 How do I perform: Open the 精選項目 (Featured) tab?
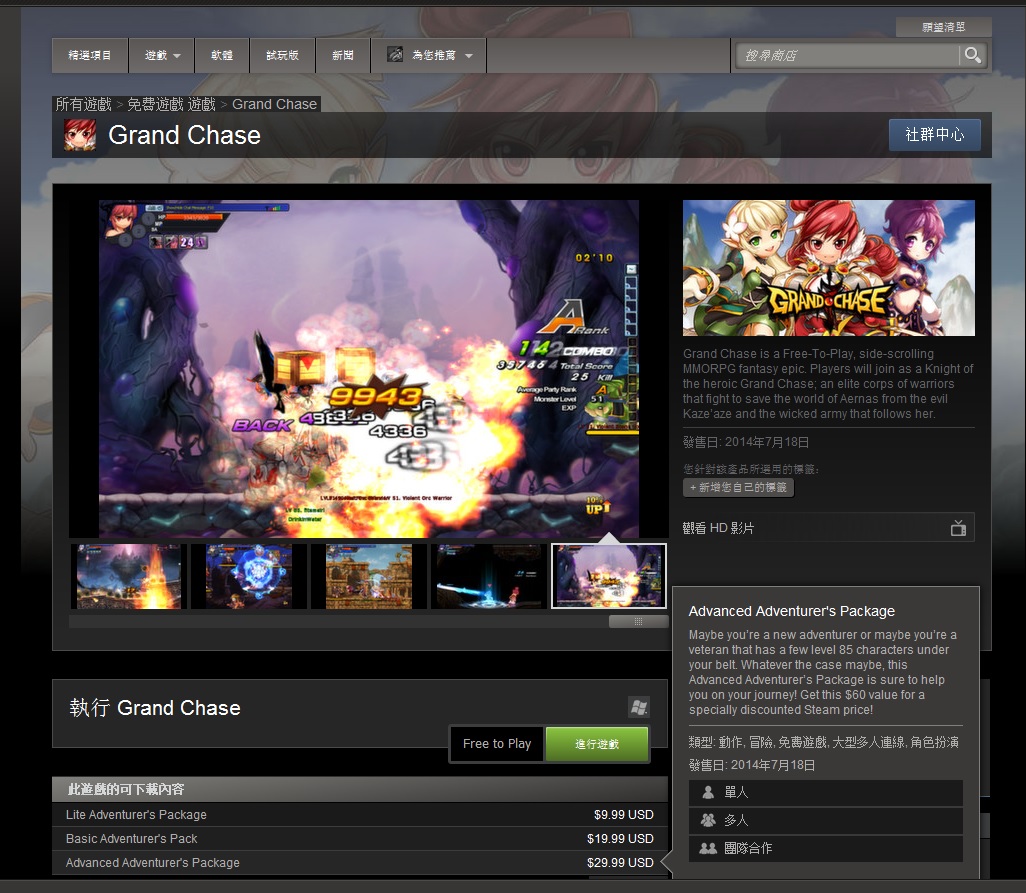[x=90, y=55]
